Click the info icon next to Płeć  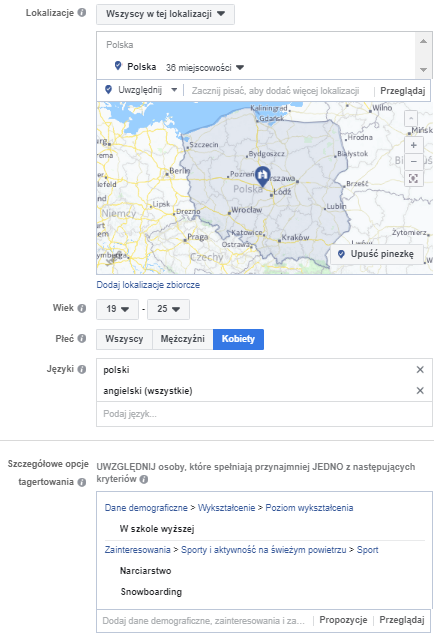(82, 339)
